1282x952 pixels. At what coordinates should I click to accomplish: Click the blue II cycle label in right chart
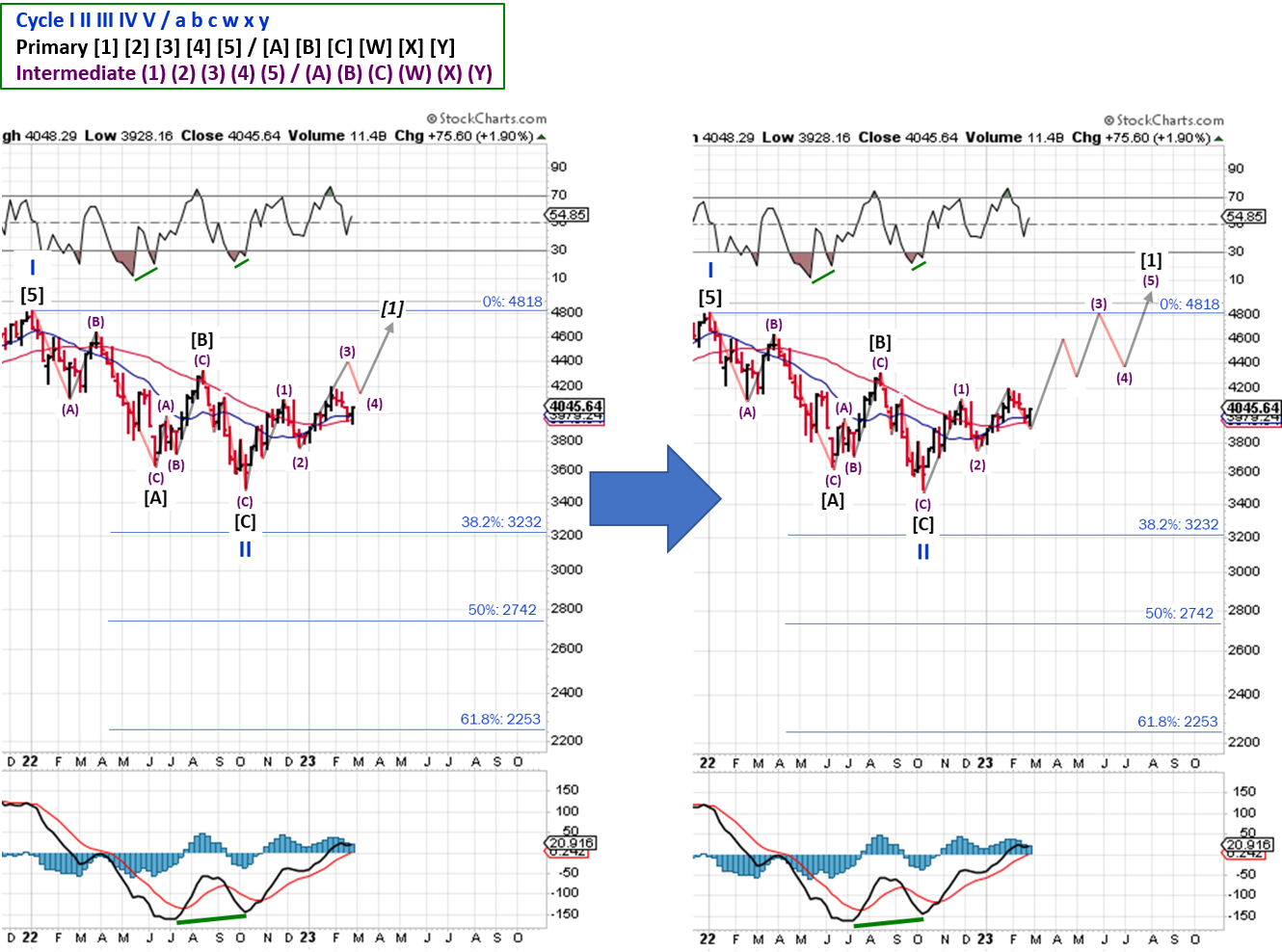coord(922,552)
